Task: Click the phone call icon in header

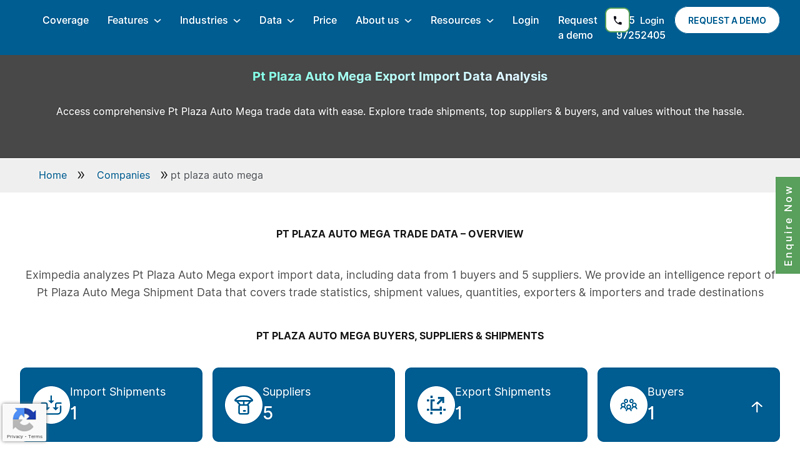Action: point(617,20)
